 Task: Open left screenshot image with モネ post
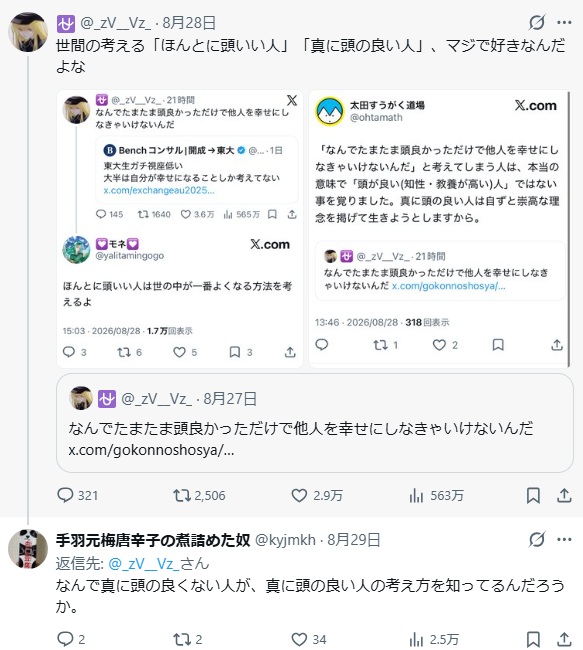(x=180, y=229)
